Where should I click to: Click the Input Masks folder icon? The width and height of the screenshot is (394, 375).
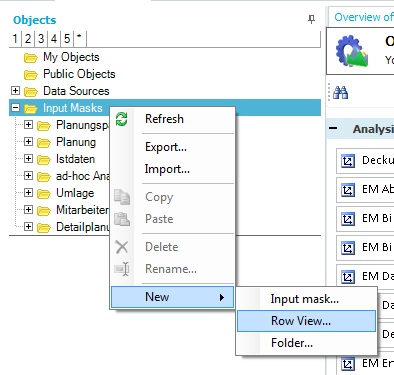point(31,108)
